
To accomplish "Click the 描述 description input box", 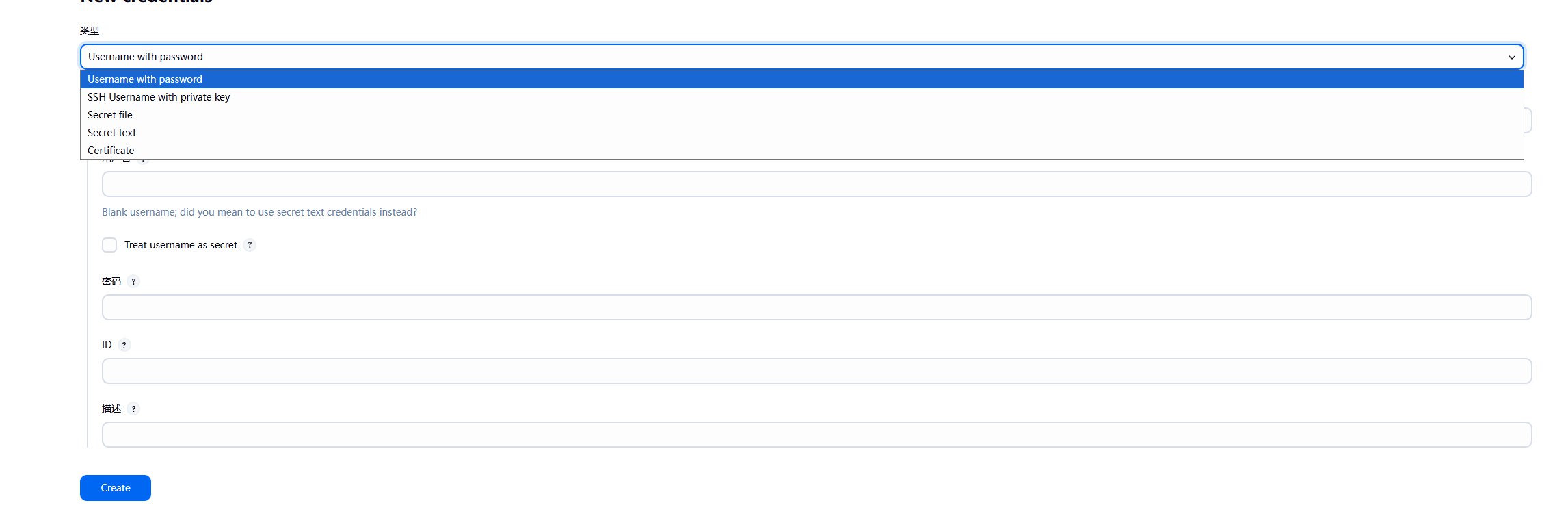I will click(x=816, y=435).
